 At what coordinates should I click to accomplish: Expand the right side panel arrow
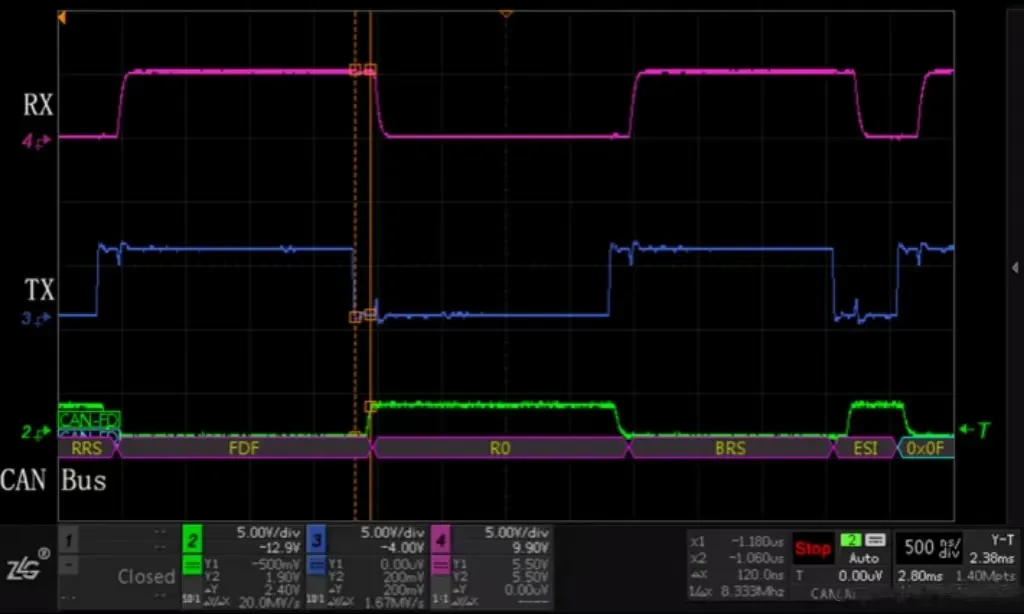tap(1015, 268)
